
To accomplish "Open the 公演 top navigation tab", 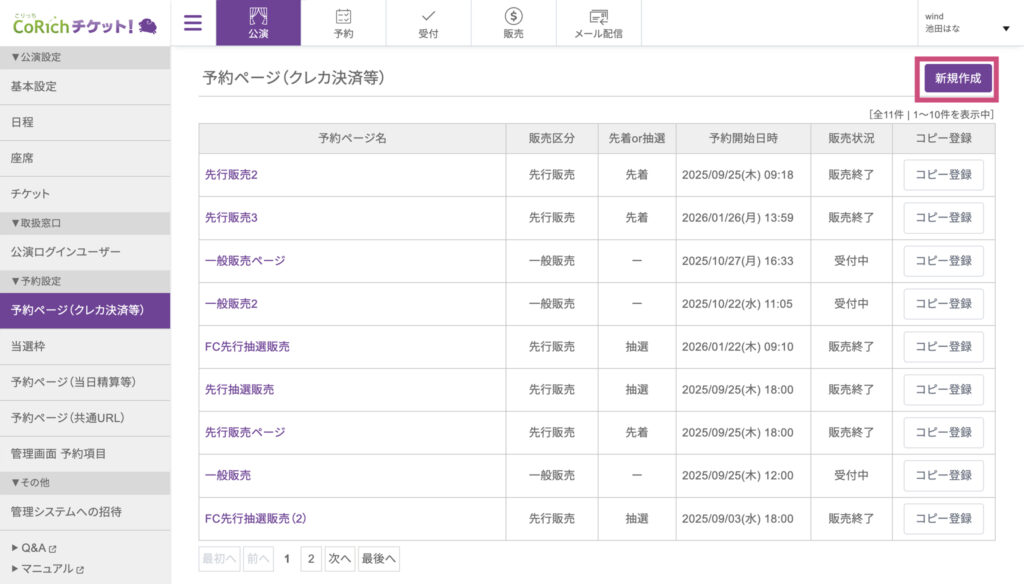I will click(258, 23).
